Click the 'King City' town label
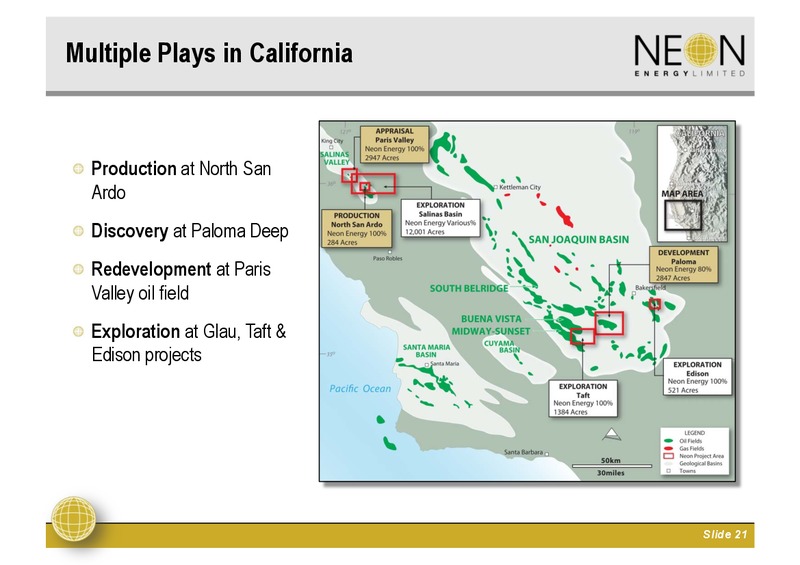 (x=332, y=141)
